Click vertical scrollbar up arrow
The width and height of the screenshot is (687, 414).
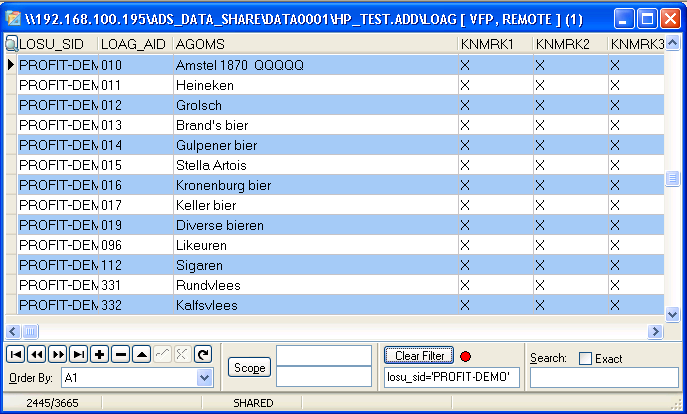tap(673, 43)
